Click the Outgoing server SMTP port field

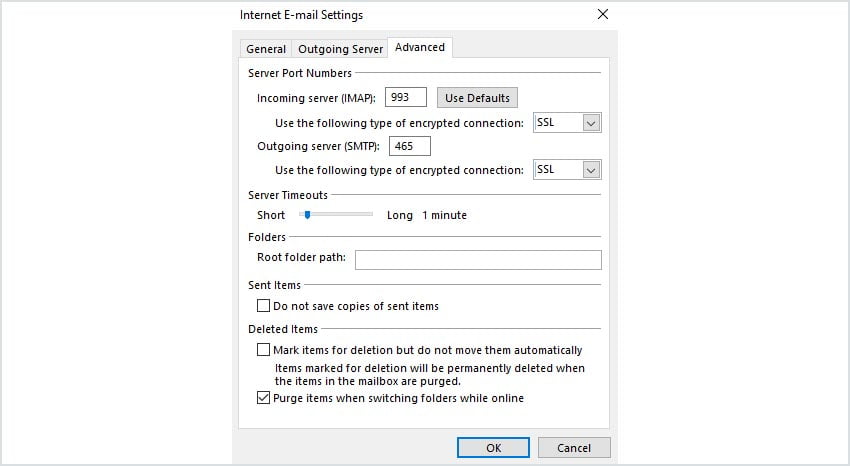pyautogui.click(x=410, y=146)
